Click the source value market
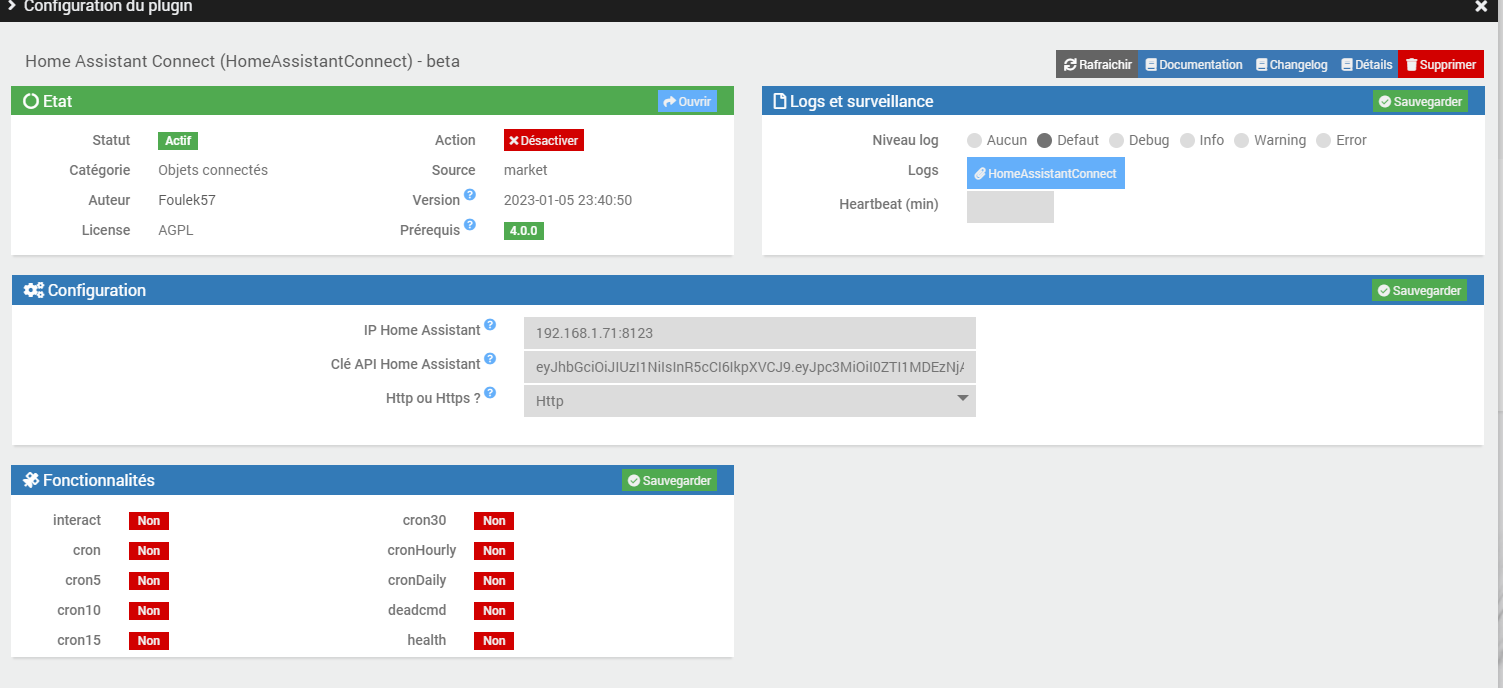 (526, 170)
